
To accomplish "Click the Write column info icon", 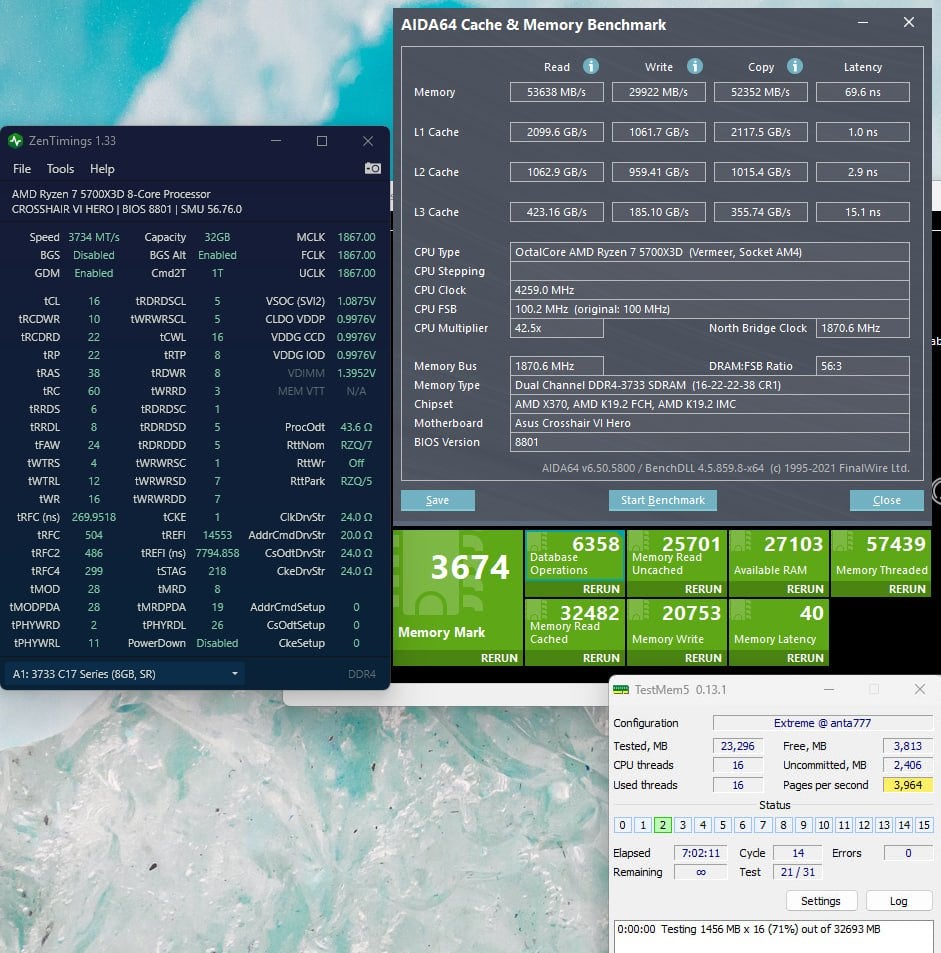I will coord(693,67).
